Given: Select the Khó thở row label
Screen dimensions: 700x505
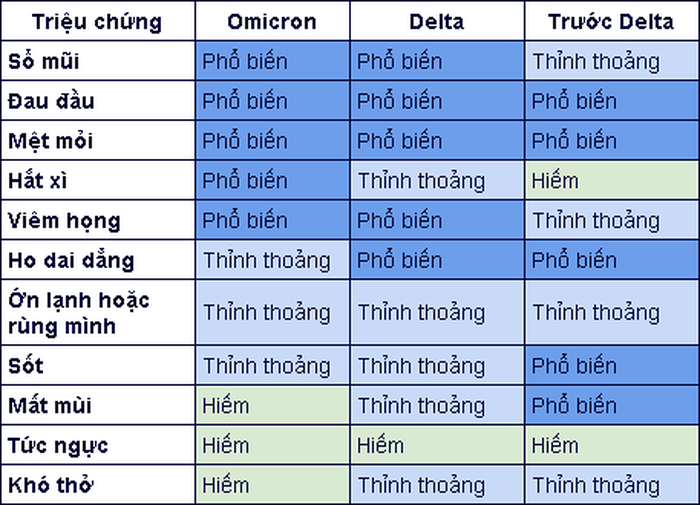Looking at the screenshot, I should click(49, 484).
